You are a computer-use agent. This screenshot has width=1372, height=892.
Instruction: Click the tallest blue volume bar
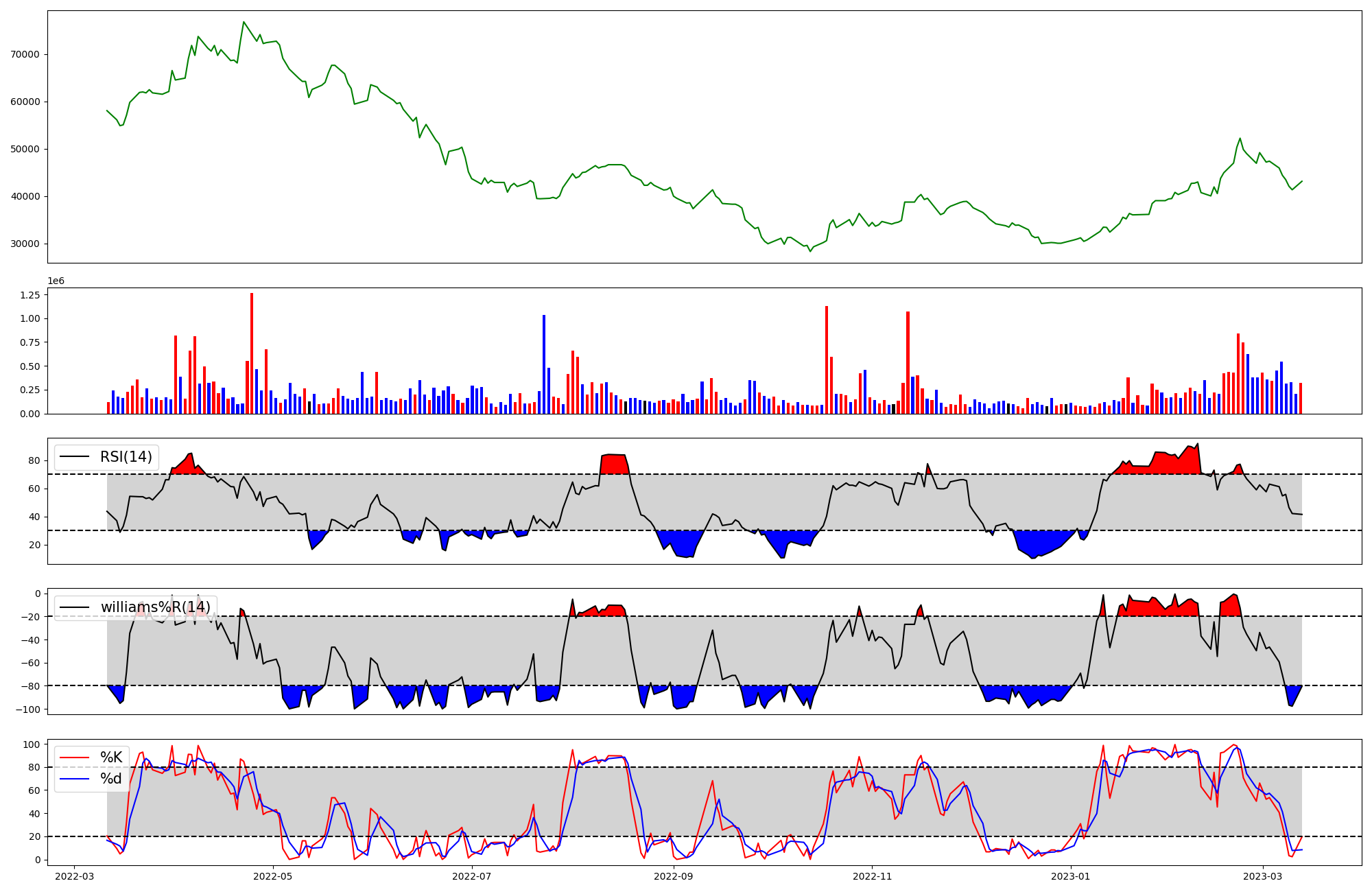pos(544,364)
